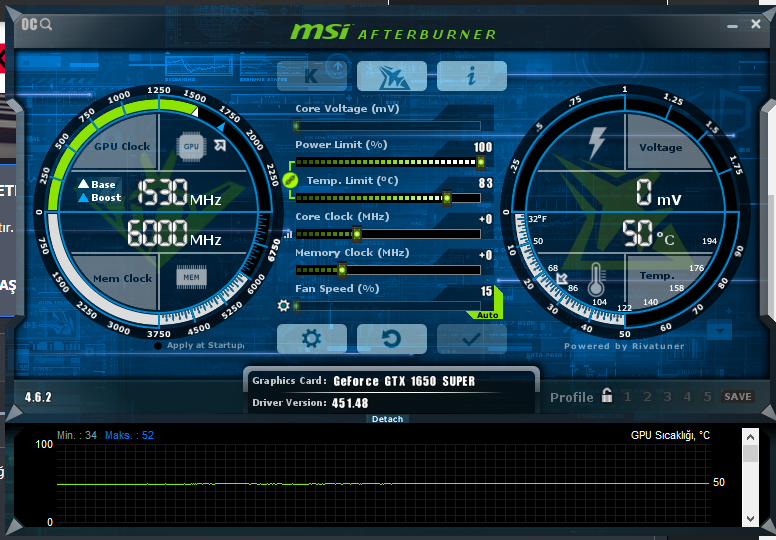Click the GeForce GTX 1650 SUPER card name
The image size is (776, 540).
coord(404,381)
